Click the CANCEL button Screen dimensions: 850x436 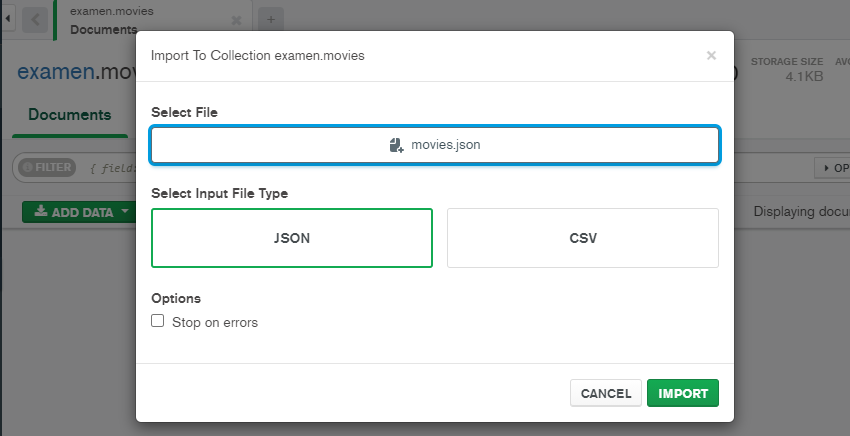coord(606,393)
